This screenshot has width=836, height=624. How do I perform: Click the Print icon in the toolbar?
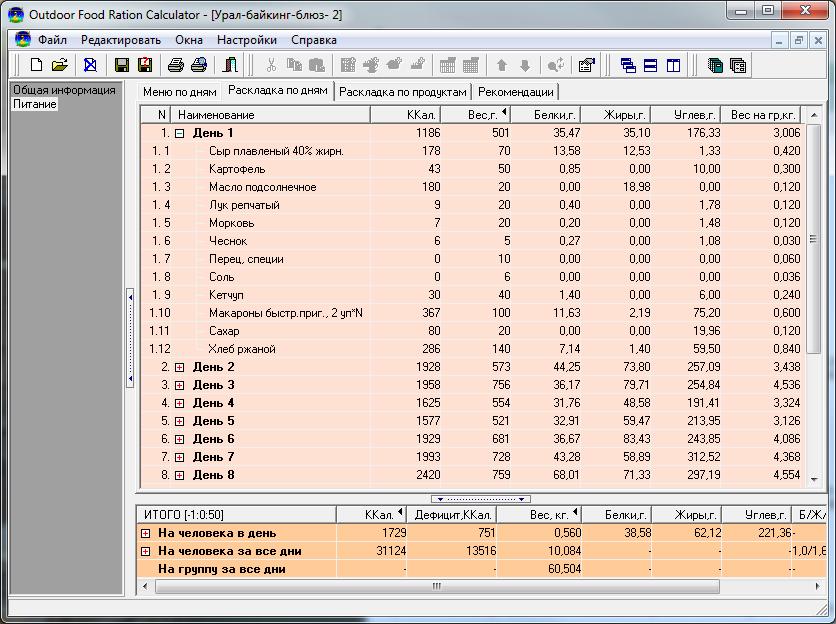tap(176, 66)
